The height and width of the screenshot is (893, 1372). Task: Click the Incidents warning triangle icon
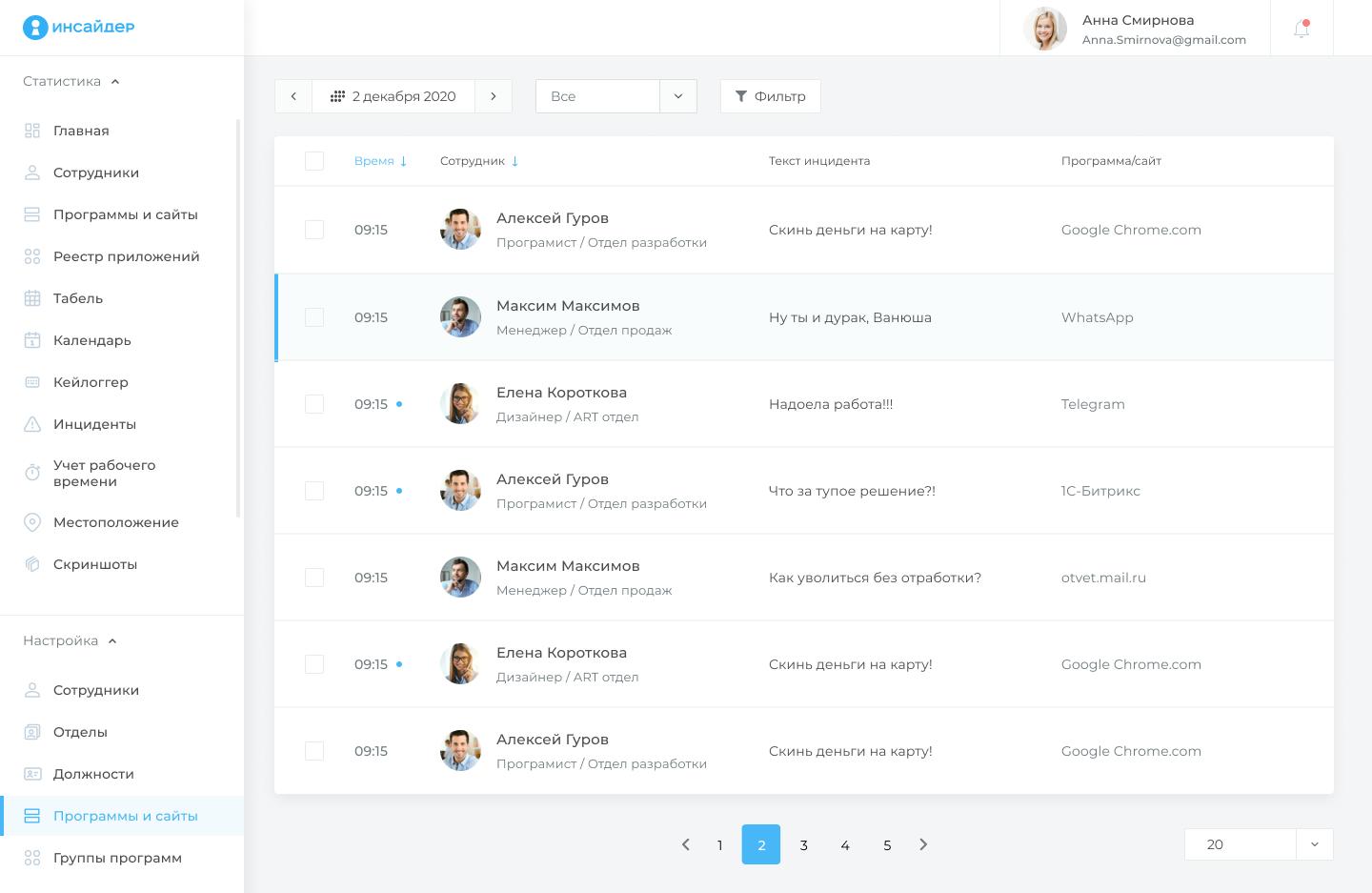[32, 424]
